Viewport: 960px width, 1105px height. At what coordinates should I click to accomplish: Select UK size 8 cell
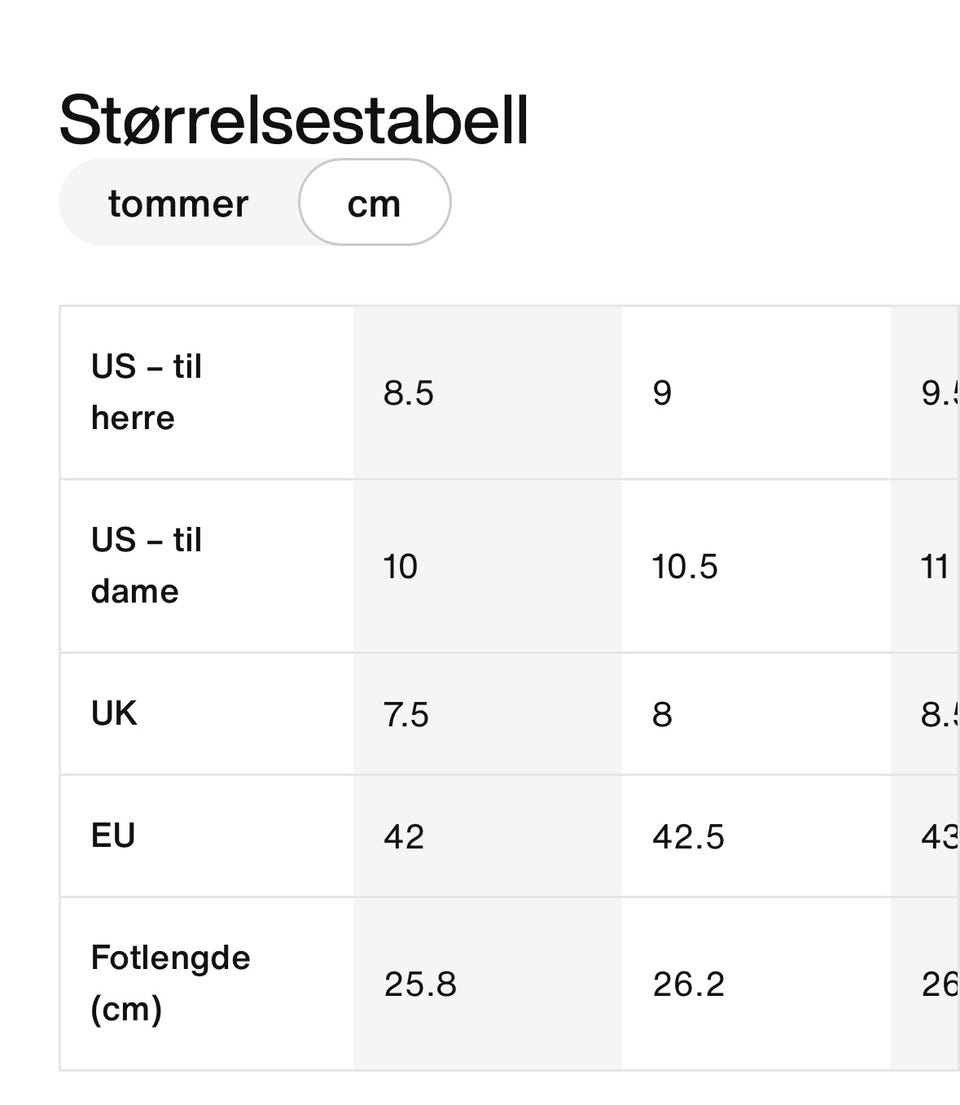coord(662,715)
